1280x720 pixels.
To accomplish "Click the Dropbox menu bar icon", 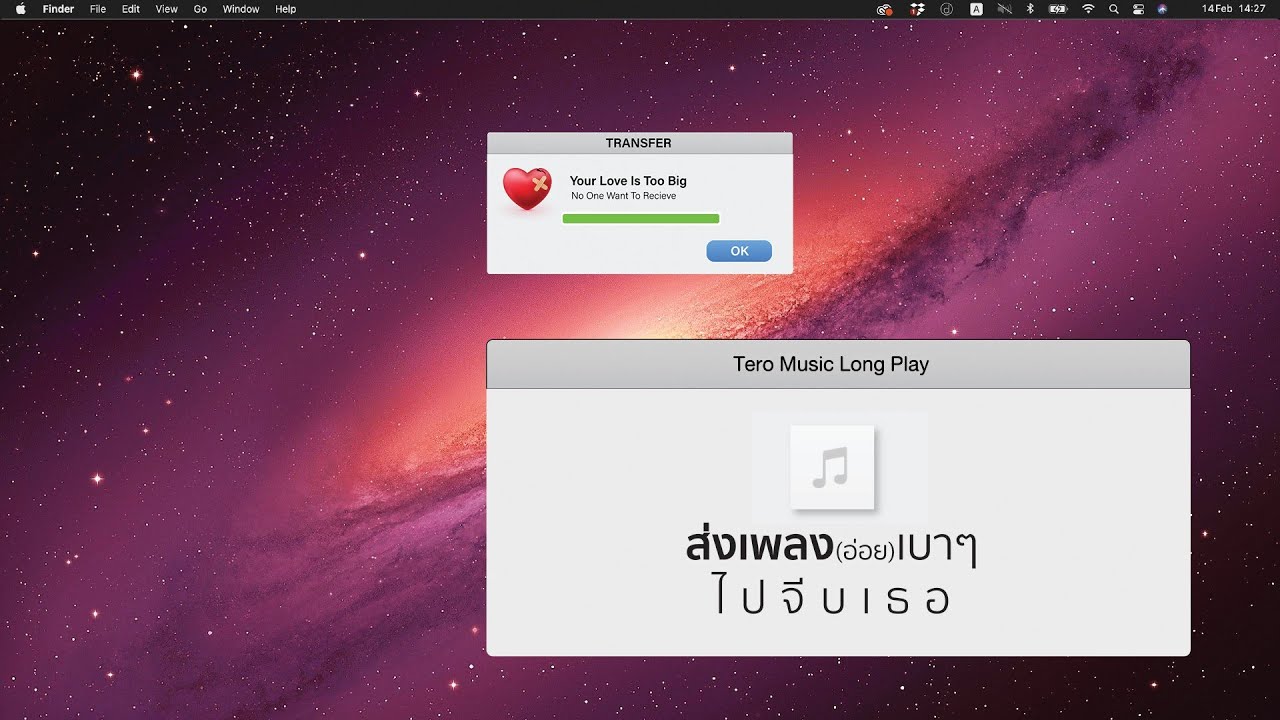I will click(917, 9).
